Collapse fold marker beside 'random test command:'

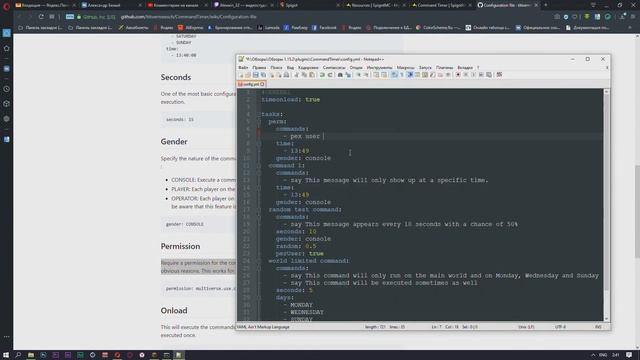259,210
